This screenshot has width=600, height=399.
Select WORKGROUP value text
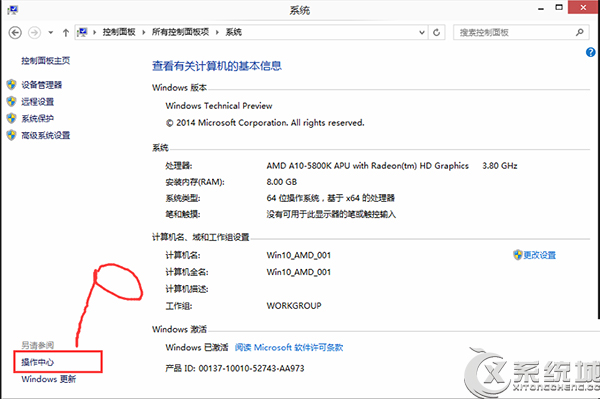pos(294,306)
